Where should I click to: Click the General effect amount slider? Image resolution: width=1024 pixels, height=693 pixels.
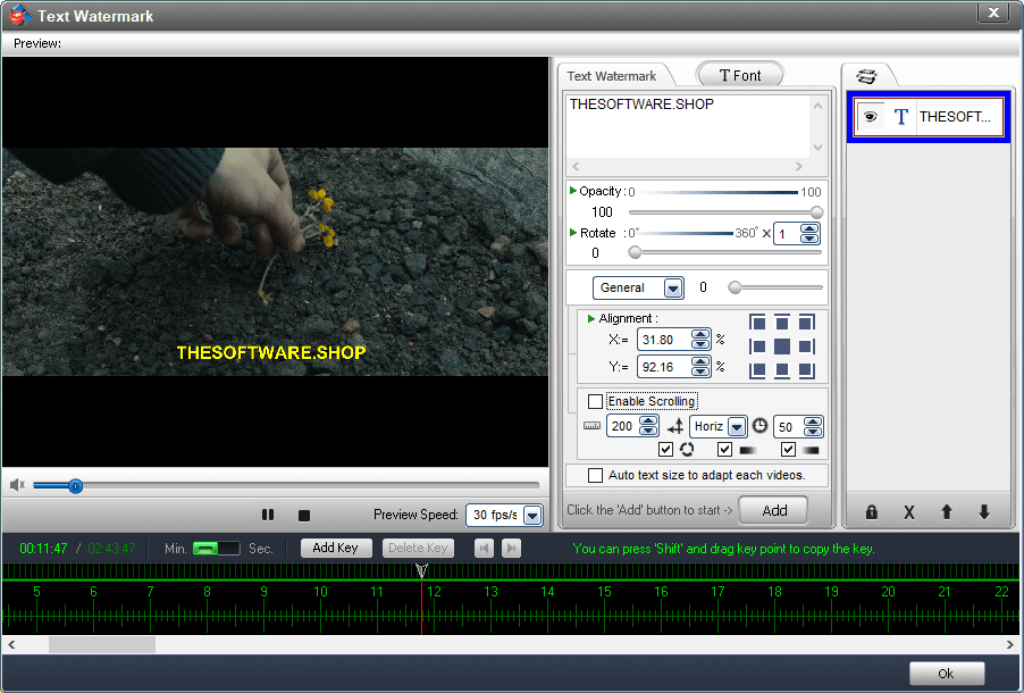(735, 288)
